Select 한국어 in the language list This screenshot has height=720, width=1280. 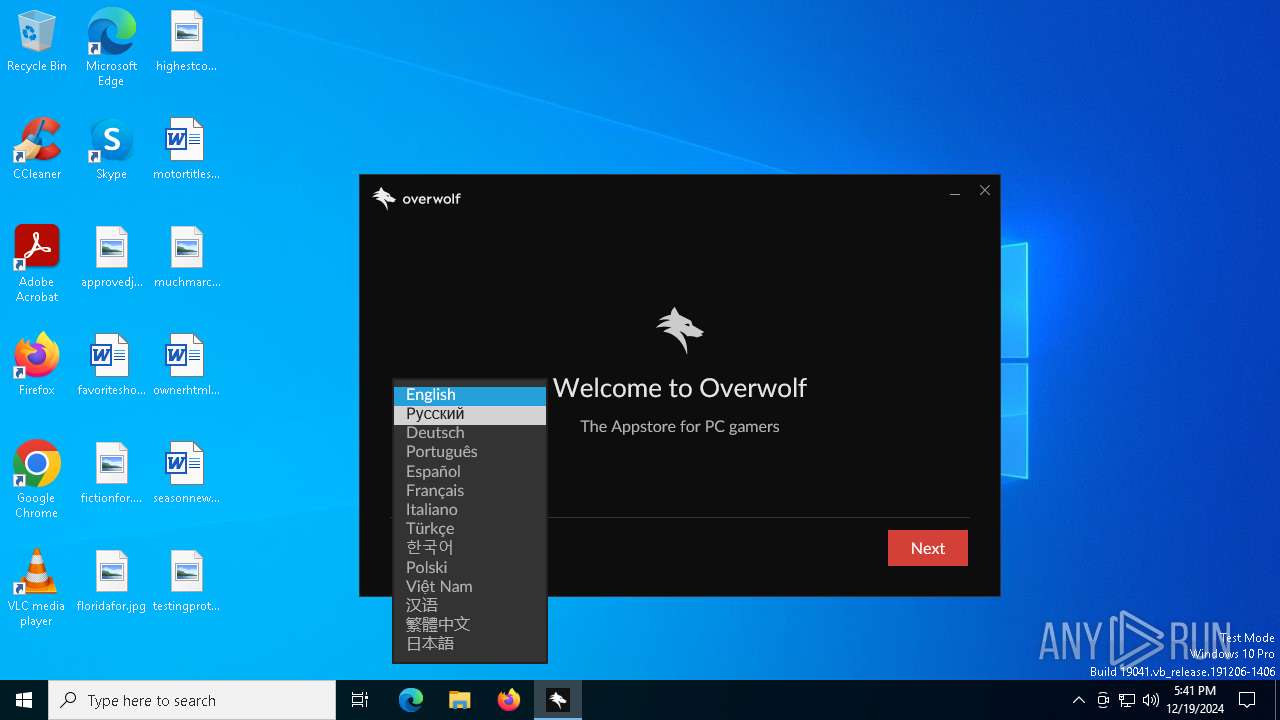click(470, 548)
